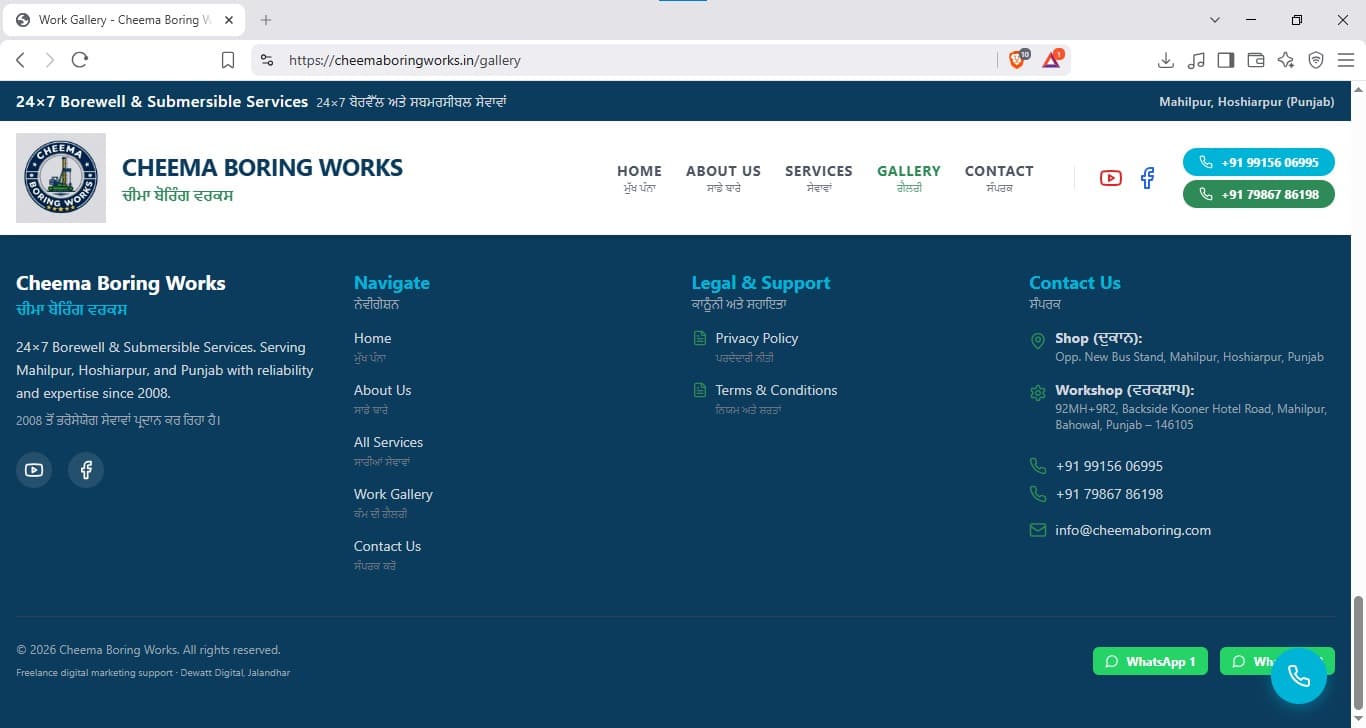This screenshot has width=1366, height=728.
Task: Click the footer About Us link
Action: (x=382, y=390)
